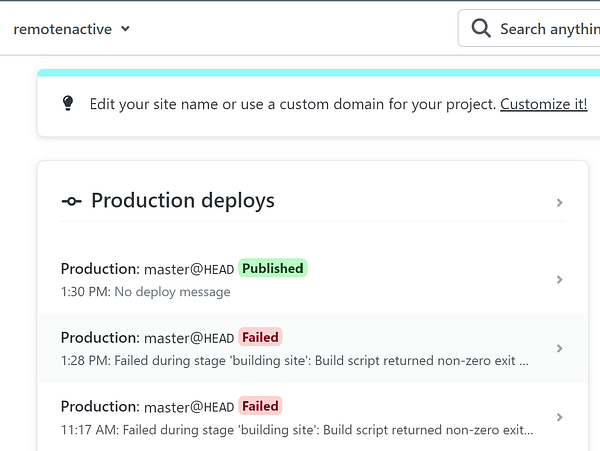The width and height of the screenshot is (600, 451).
Task: Expand Production deploys using header chevron
Action: 559,203
